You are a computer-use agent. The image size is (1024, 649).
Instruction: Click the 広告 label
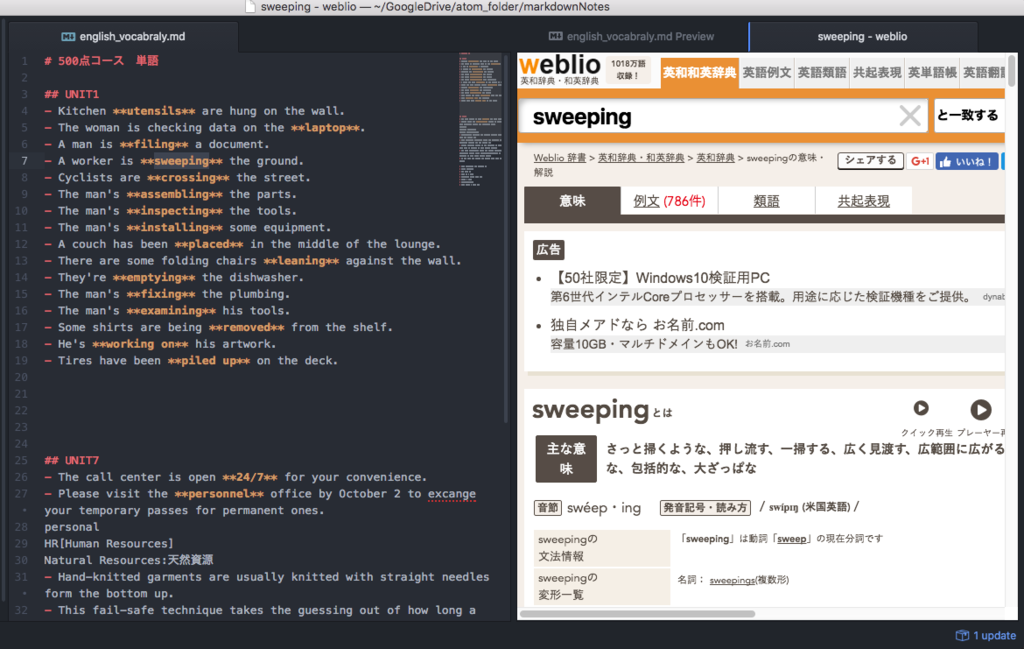(549, 249)
